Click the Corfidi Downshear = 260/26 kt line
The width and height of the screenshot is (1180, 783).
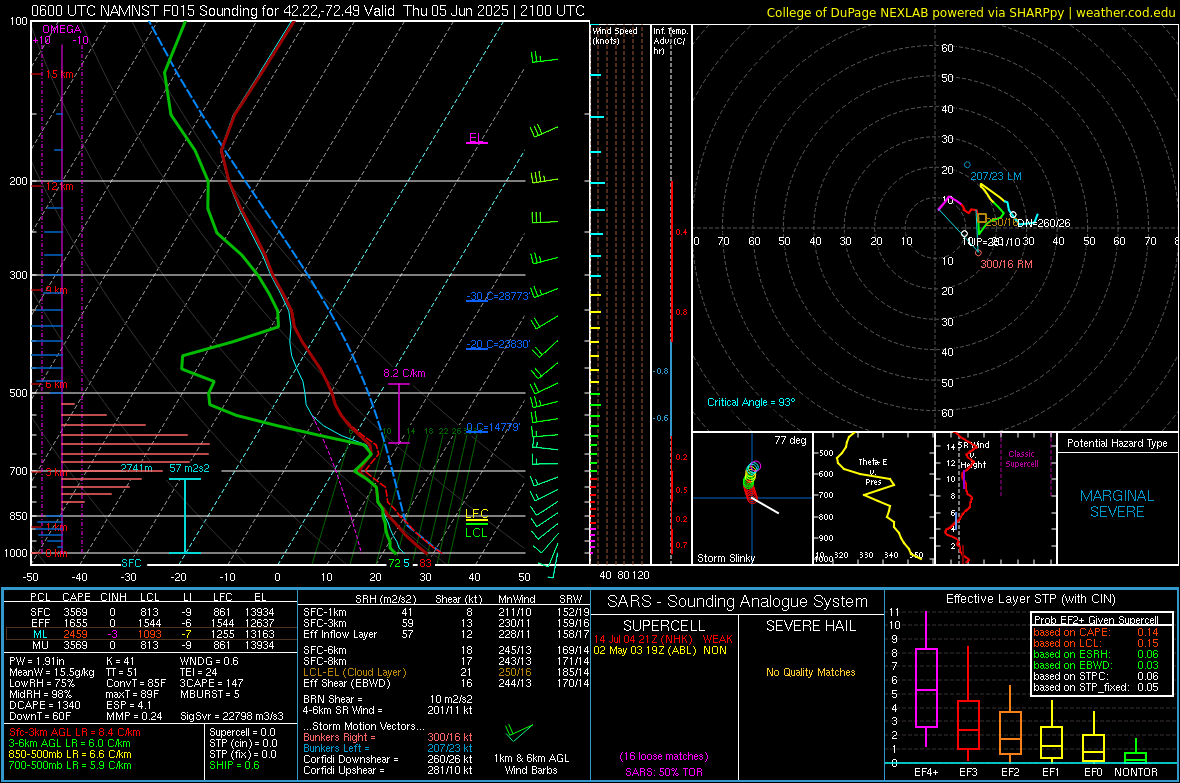pos(388,759)
